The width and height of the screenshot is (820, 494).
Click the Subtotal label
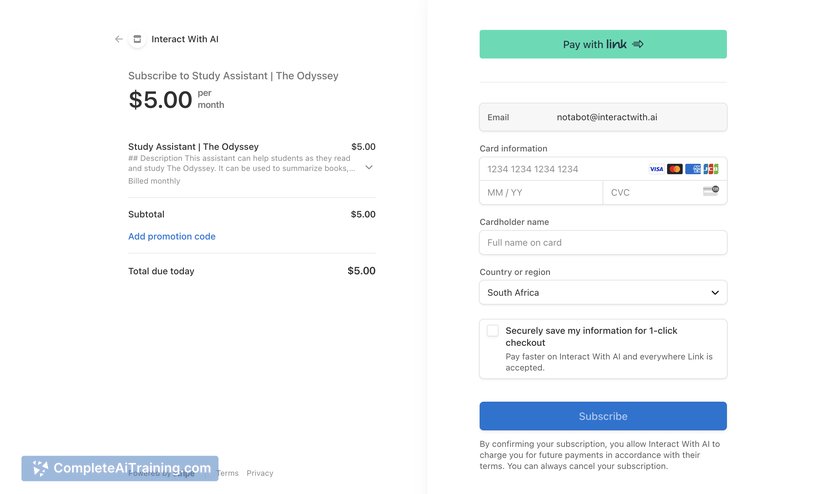(x=146, y=214)
